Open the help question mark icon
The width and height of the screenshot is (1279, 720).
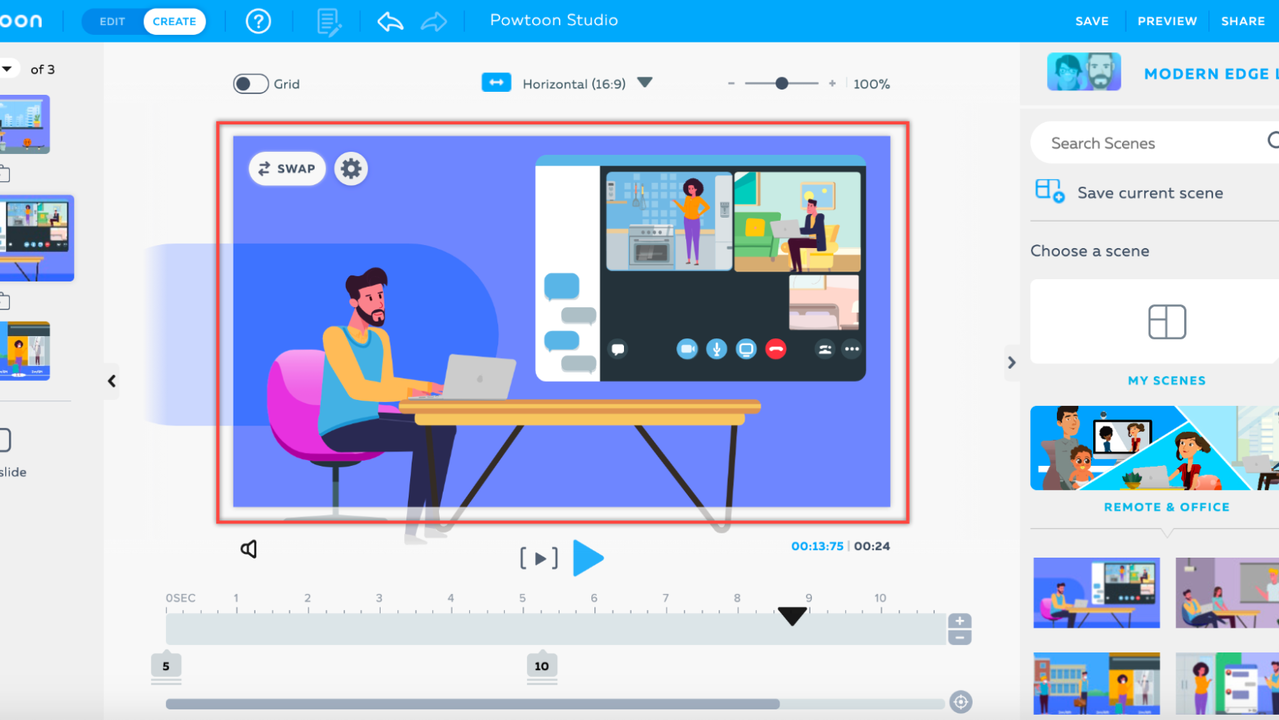click(x=258, y=21)
